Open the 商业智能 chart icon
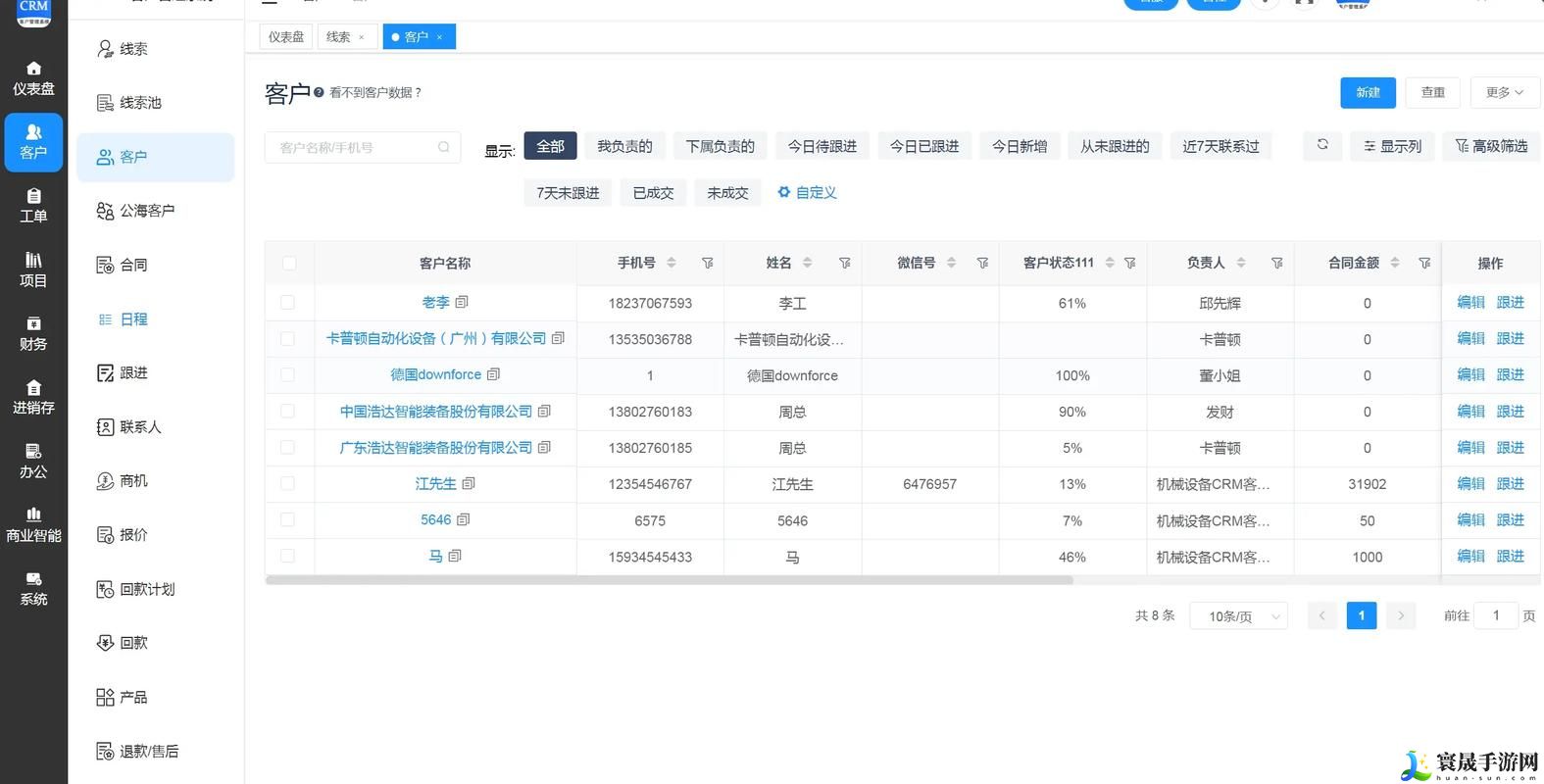 point(33,514)
